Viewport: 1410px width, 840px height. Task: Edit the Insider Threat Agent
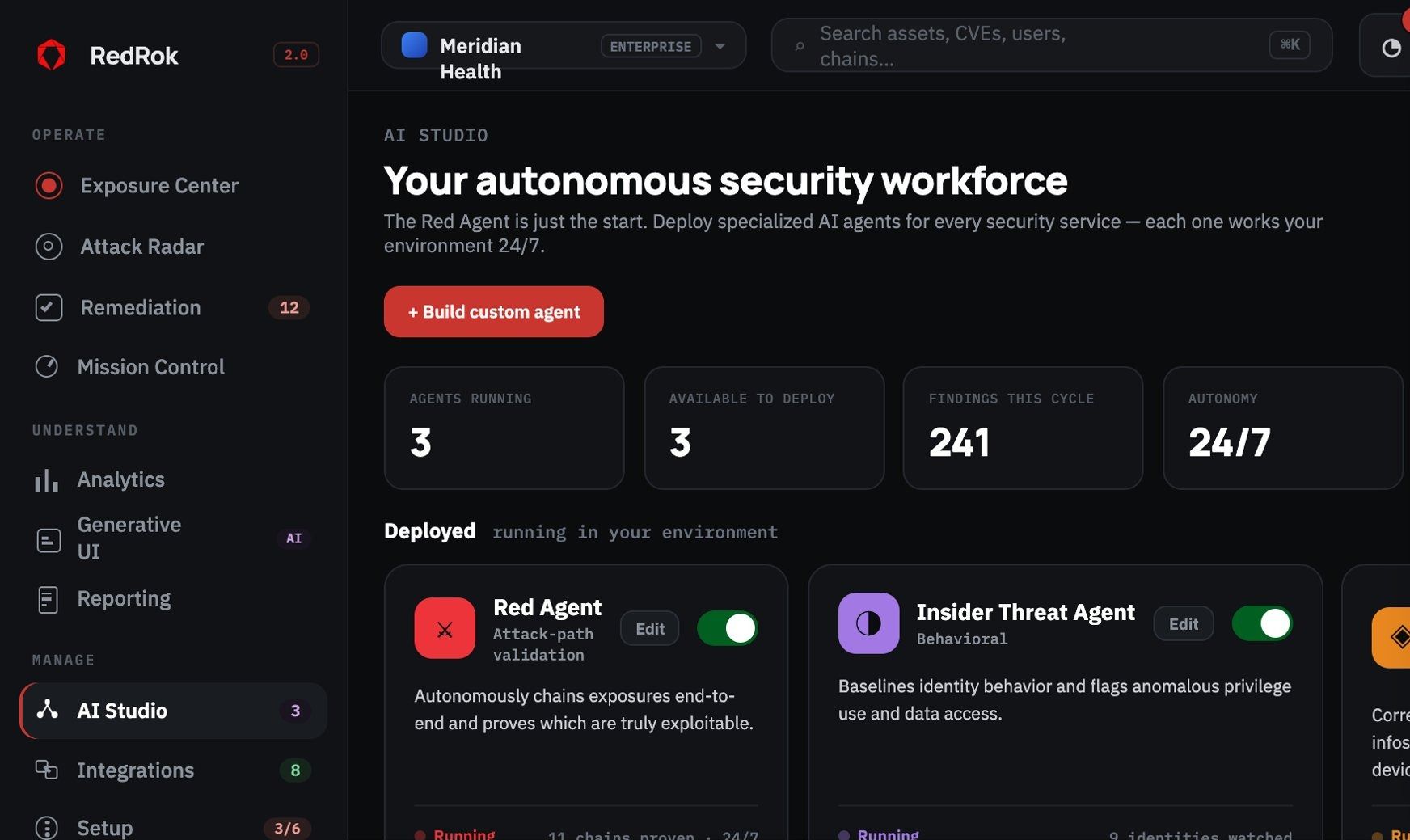[x=1183, y=623]
